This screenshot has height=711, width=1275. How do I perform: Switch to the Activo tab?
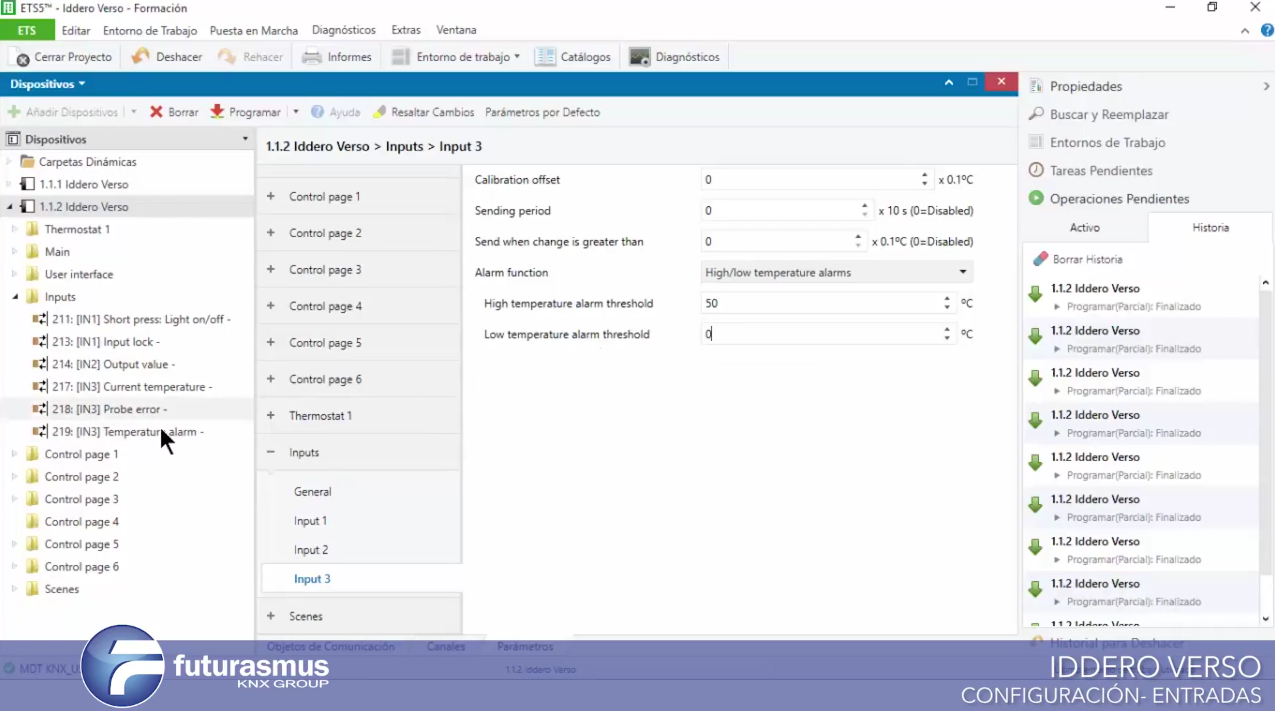[x=1084, y=228]
